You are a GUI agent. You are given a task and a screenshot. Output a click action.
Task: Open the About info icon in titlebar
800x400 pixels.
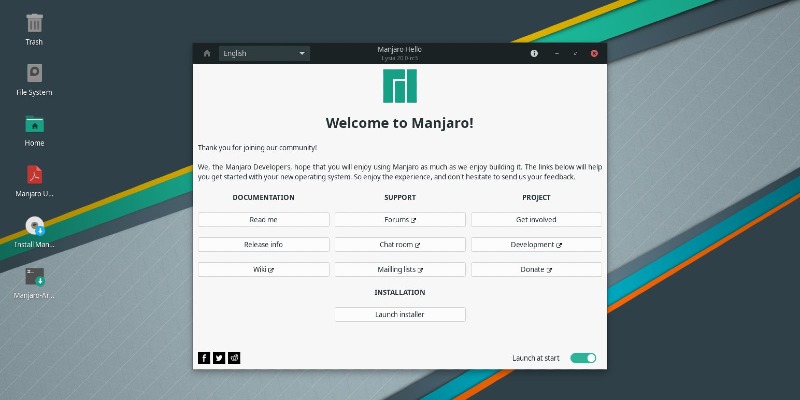[534, 53]
